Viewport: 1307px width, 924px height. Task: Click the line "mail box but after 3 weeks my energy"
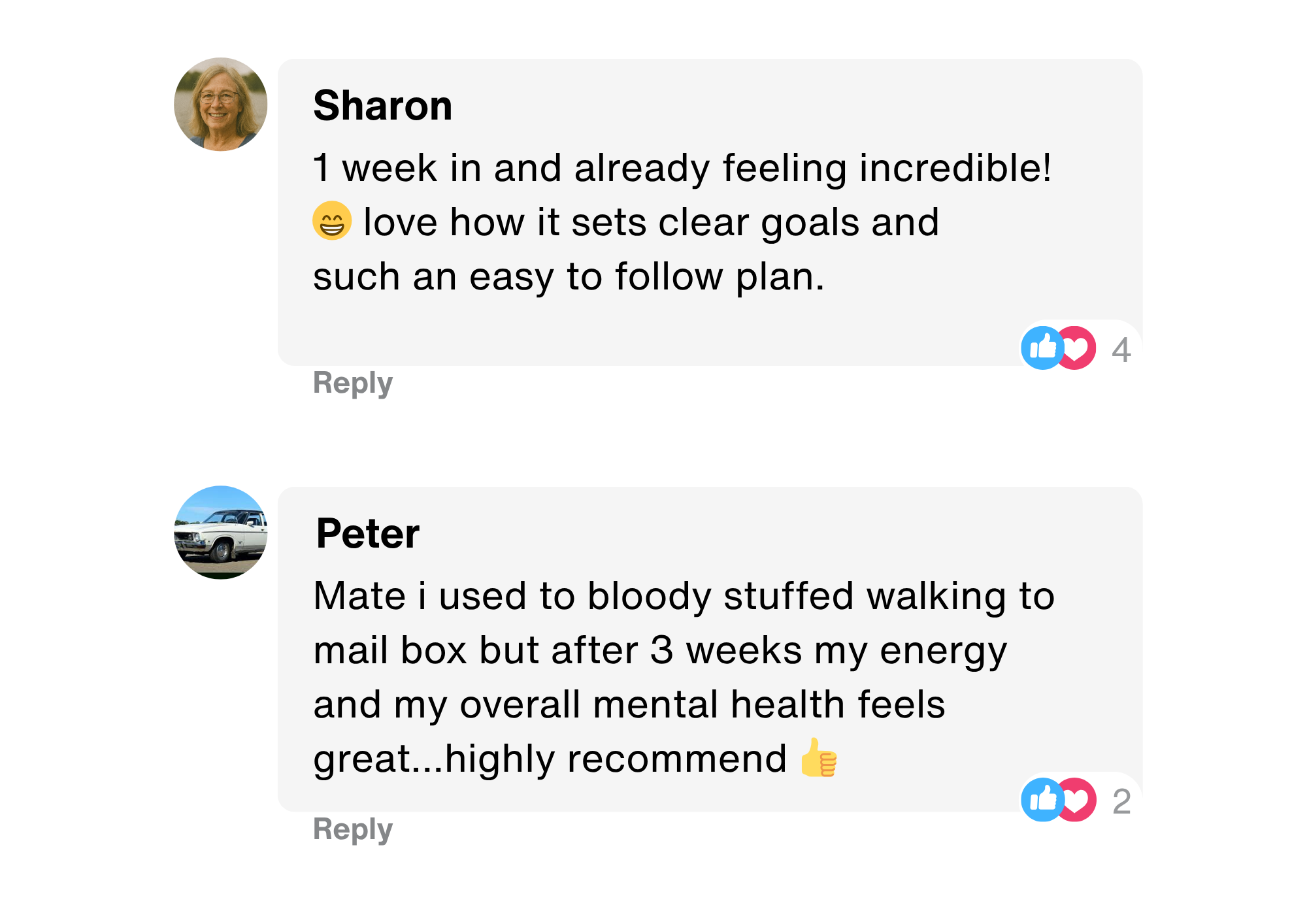[x=660, y=650]
